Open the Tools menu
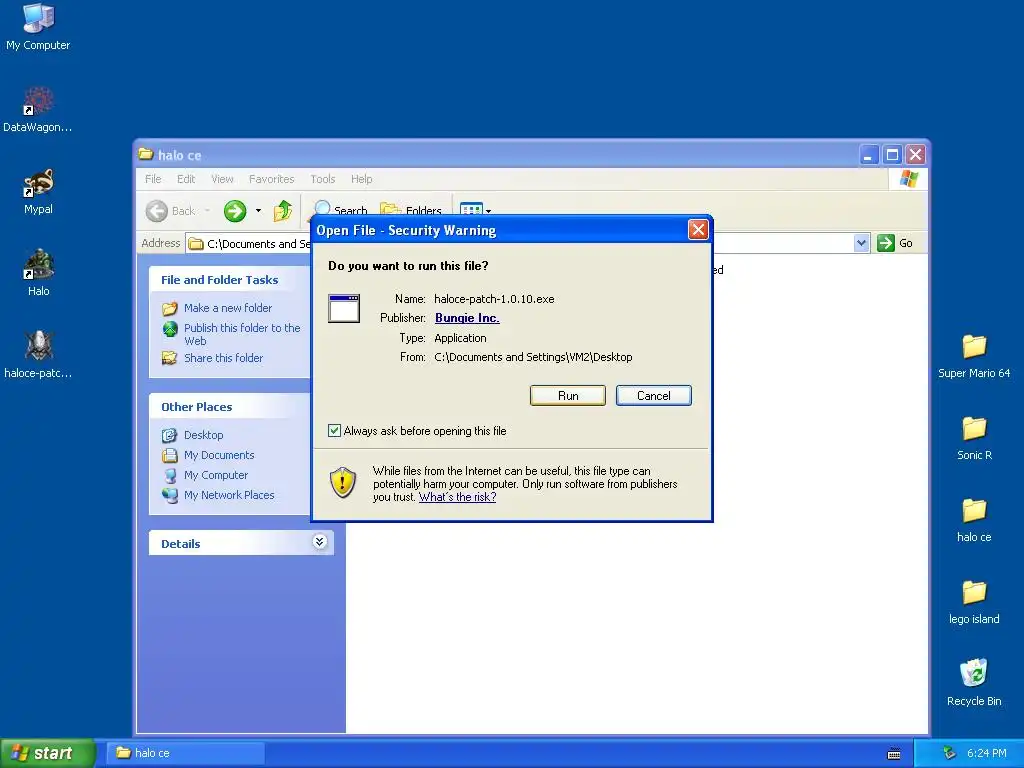 point(323,179)
